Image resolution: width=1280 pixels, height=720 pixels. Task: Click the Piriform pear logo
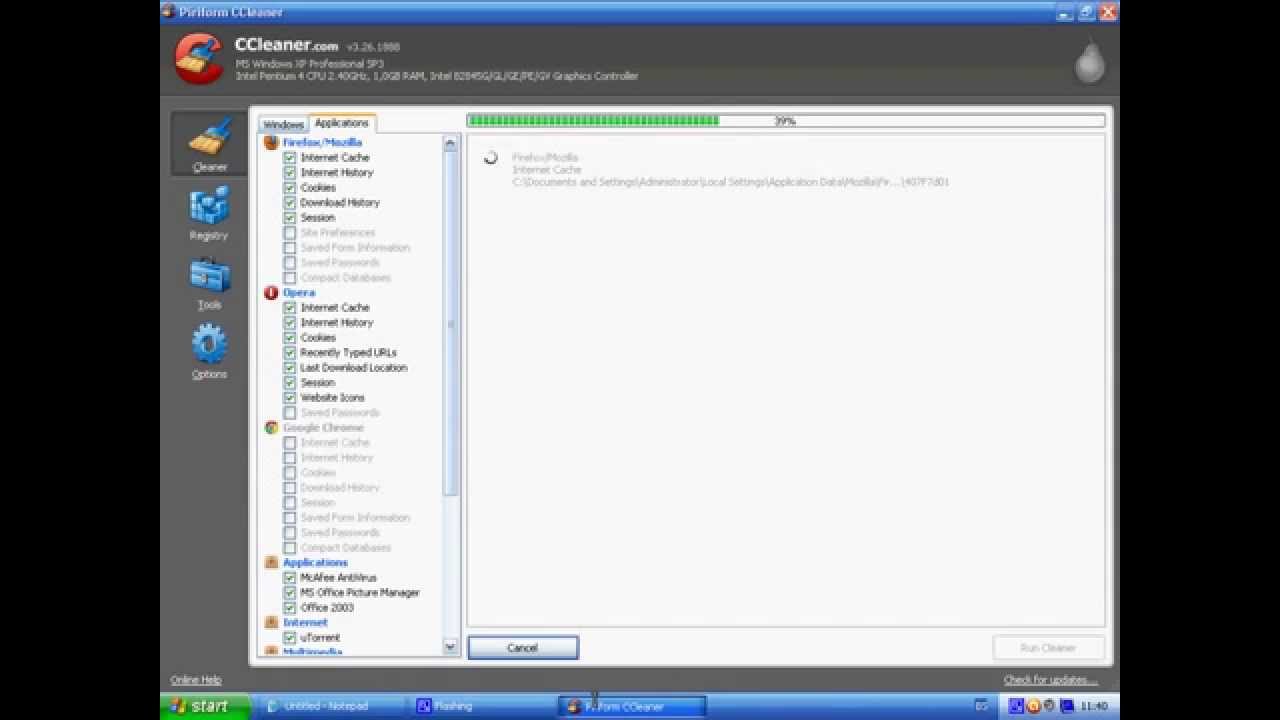(x=1089, y=60)
